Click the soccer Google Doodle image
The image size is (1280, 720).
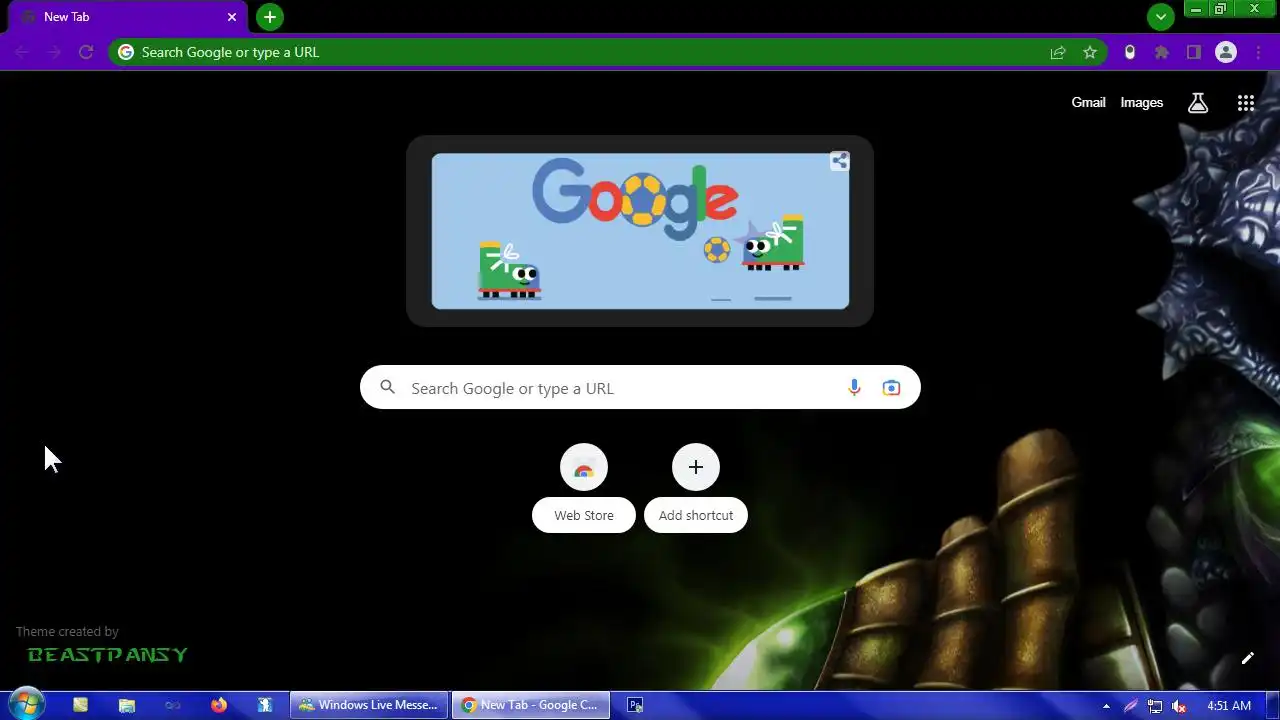pos(640,231)
